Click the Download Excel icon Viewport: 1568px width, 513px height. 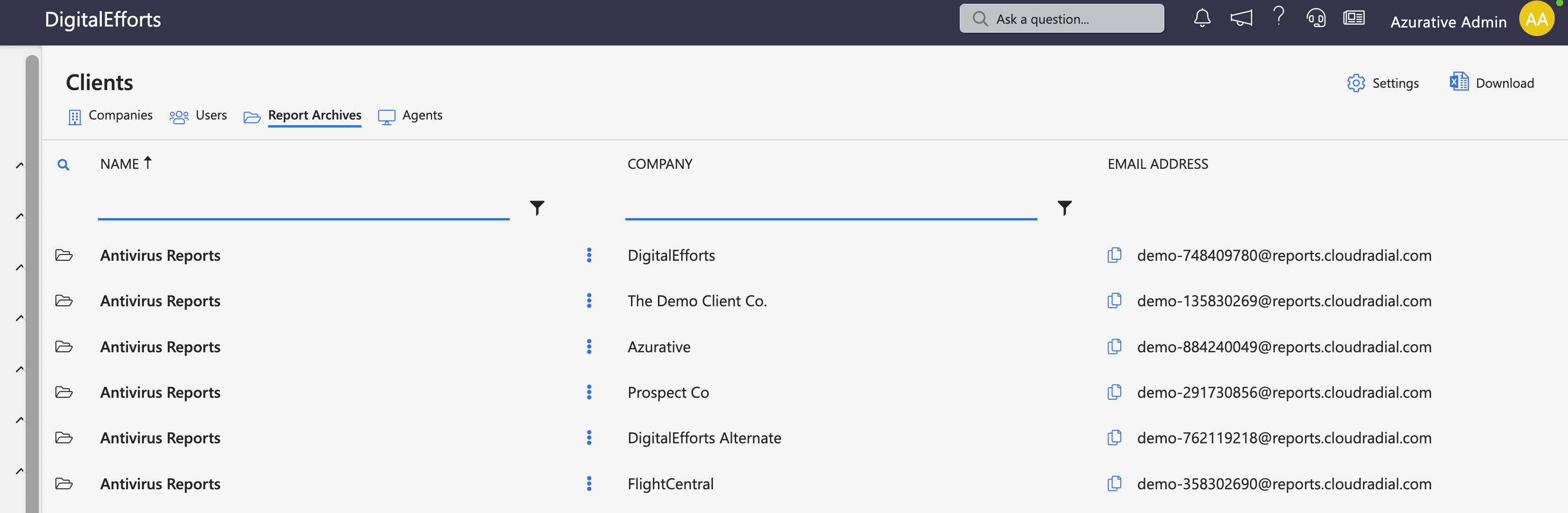pos(1459,82)
